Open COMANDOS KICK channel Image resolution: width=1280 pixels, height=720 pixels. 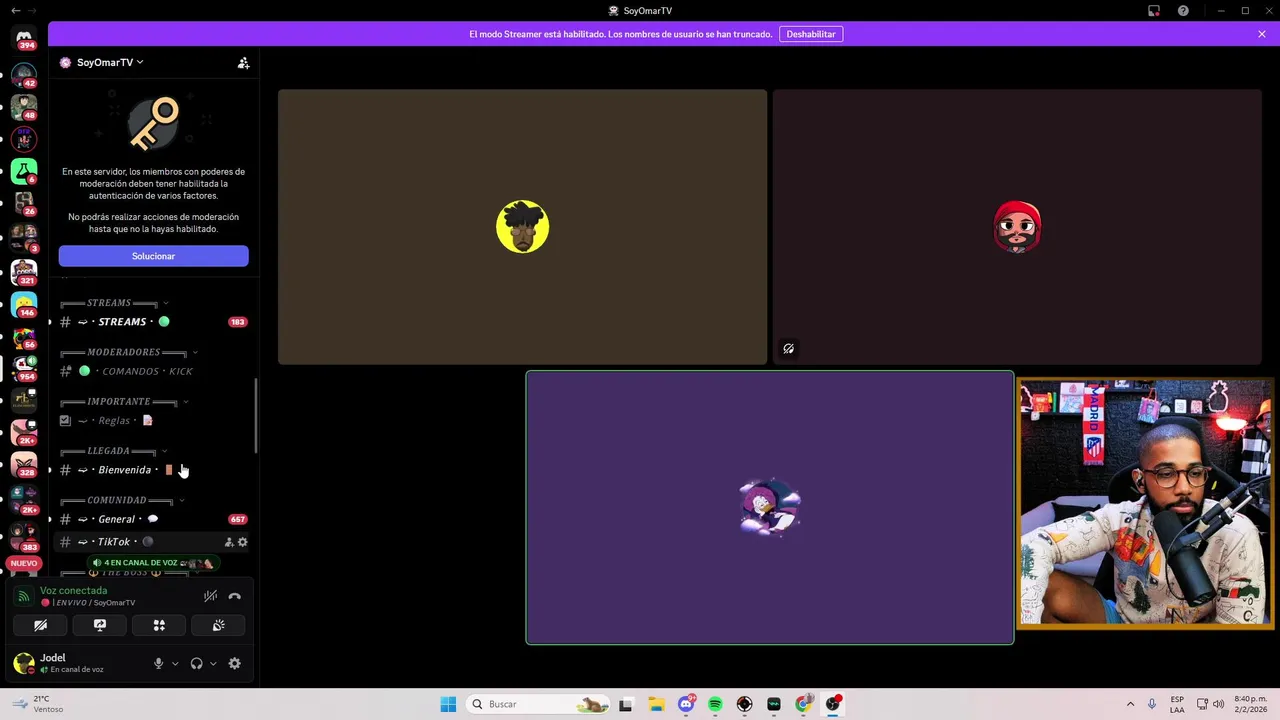153,371
